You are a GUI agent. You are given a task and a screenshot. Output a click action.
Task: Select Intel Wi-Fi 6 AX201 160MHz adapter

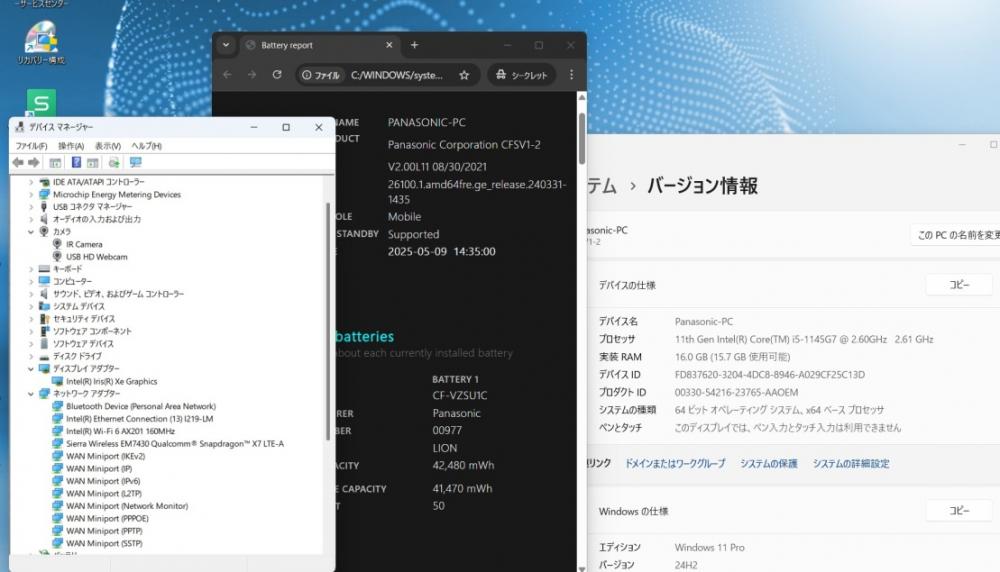[120, 431]
